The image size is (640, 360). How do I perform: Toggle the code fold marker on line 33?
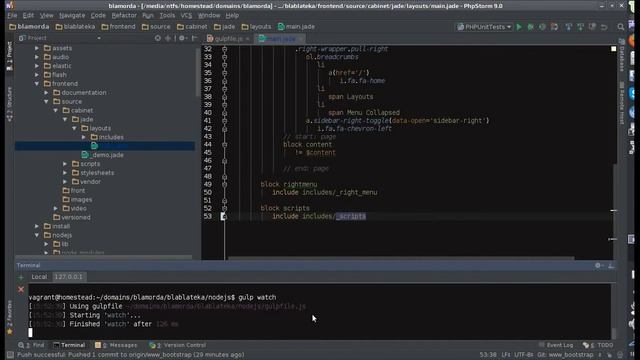click(224, 57)
